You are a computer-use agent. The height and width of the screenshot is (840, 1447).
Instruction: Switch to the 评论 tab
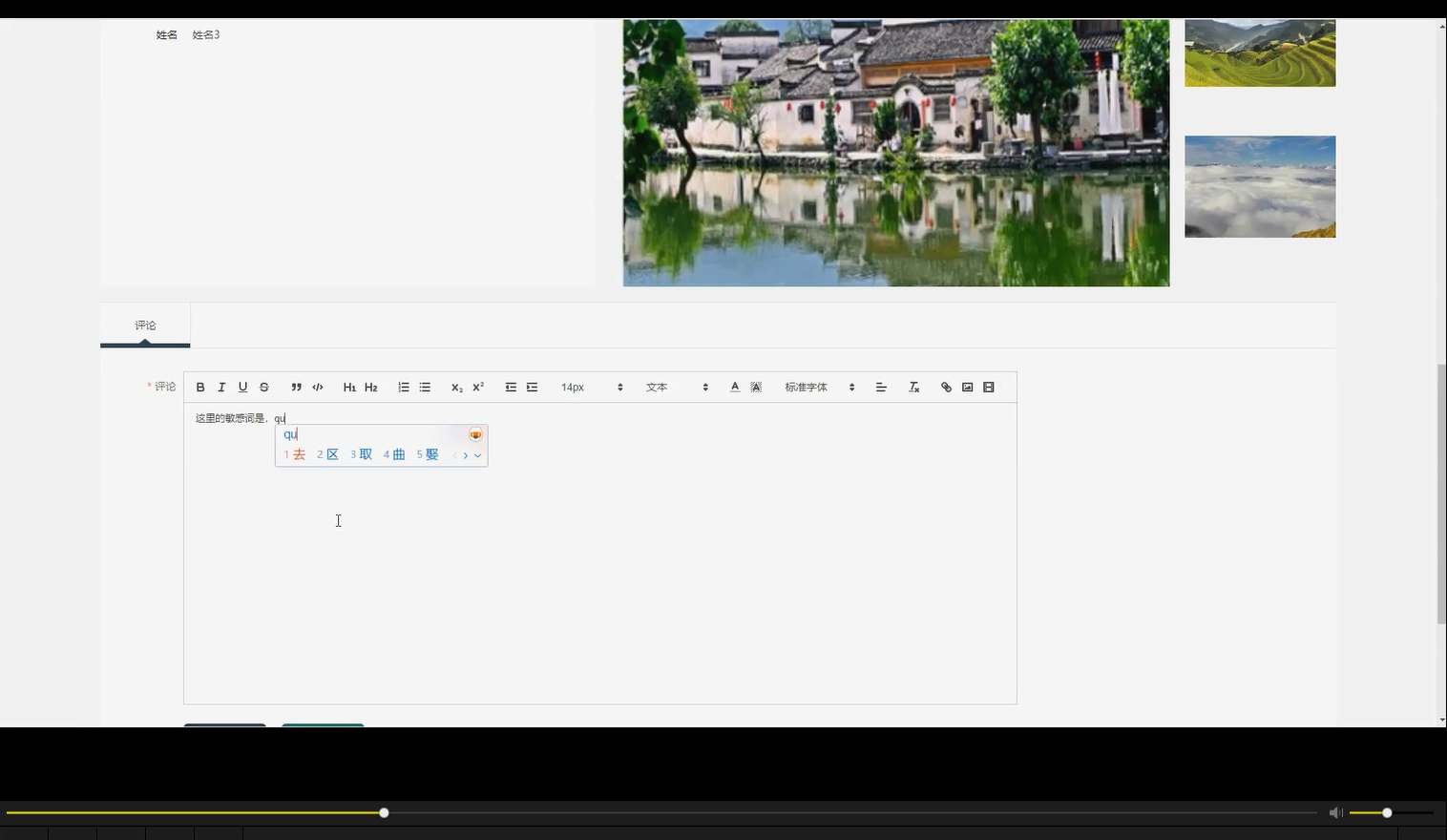click(144, 325)
